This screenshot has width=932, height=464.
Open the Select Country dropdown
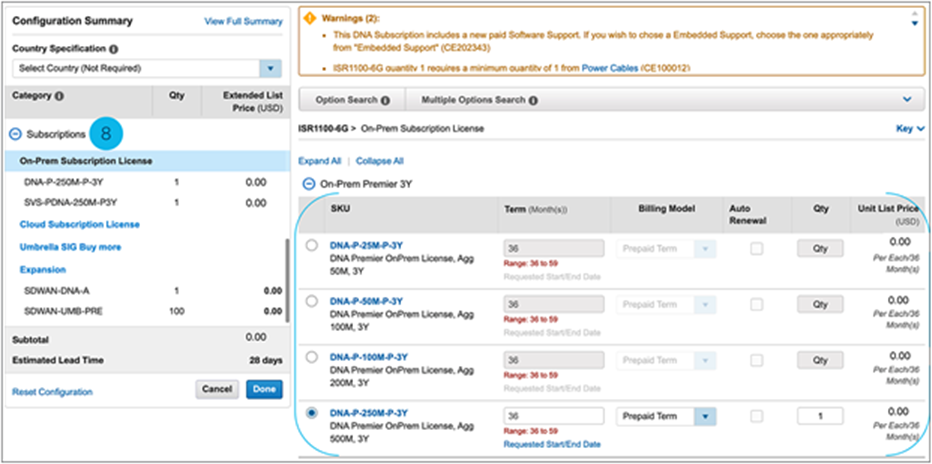coord(270,68)
